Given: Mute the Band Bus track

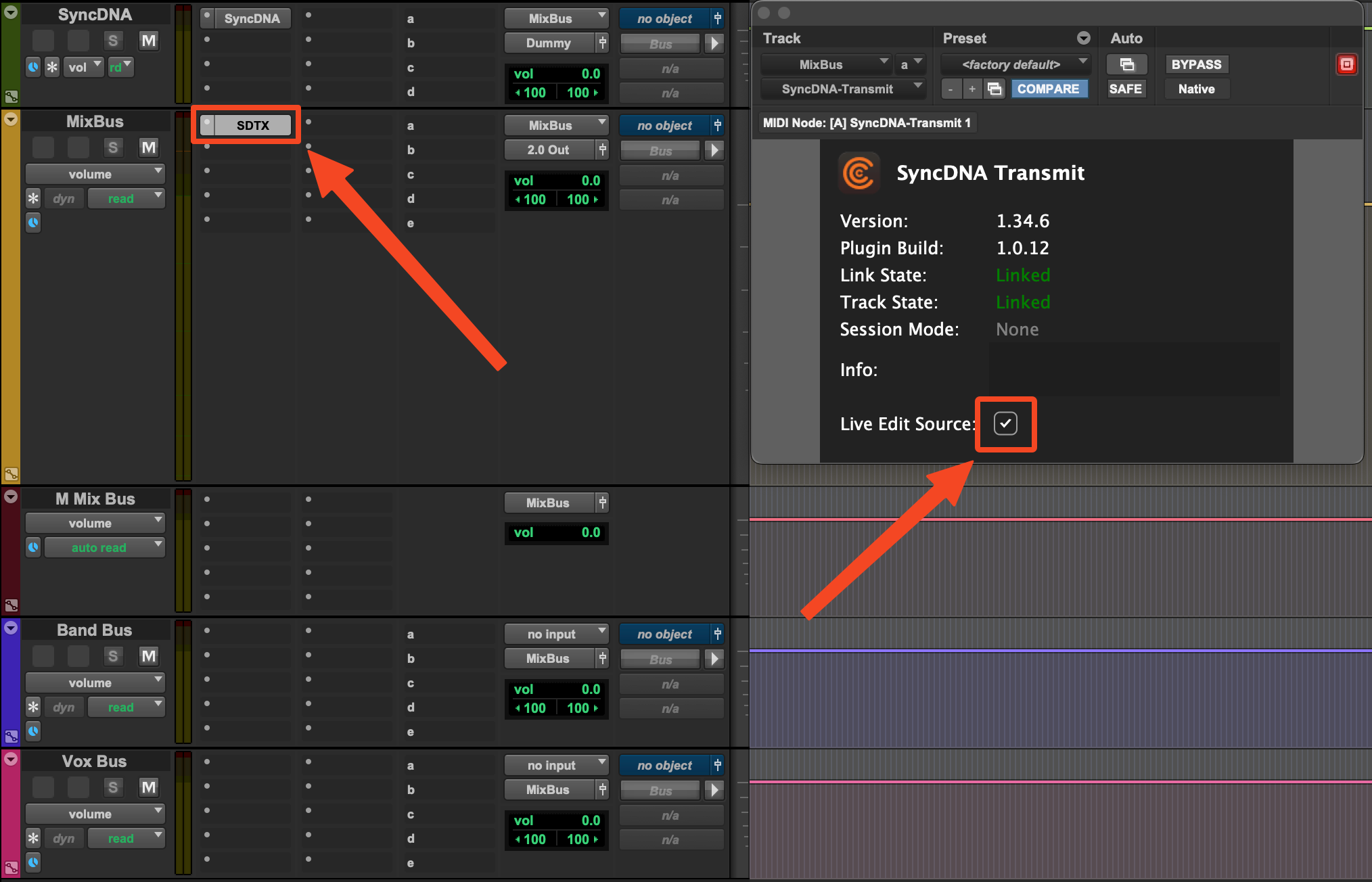Looking at the screenshot, I should 148,655.
